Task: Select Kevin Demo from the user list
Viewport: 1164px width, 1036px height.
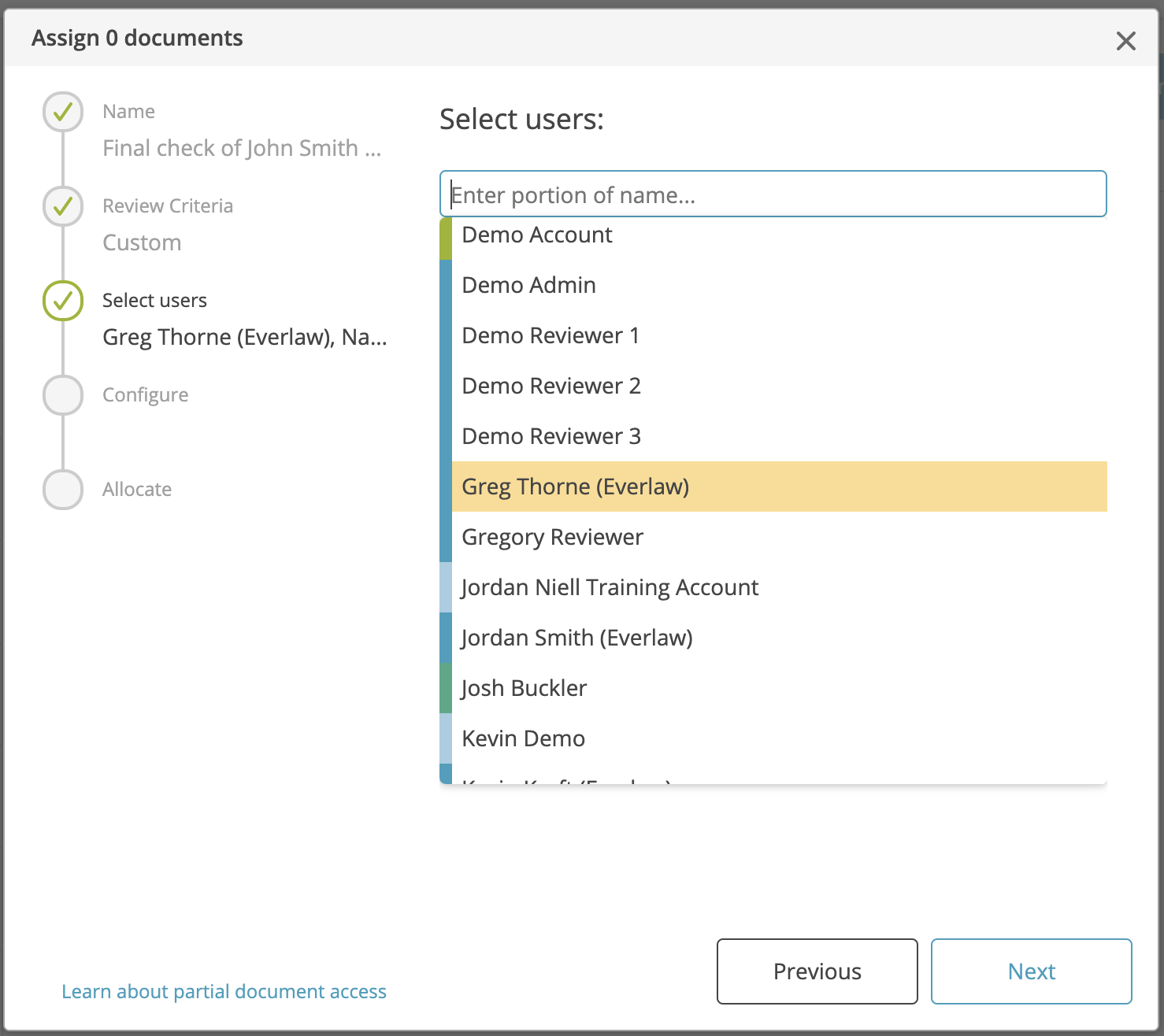Action: click(x=773, y=738)
